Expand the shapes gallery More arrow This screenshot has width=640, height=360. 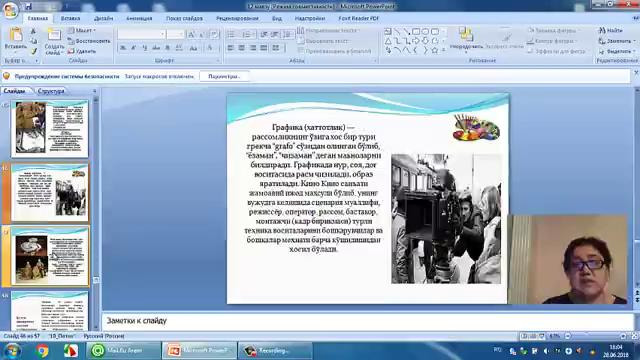tap(444, 50)
